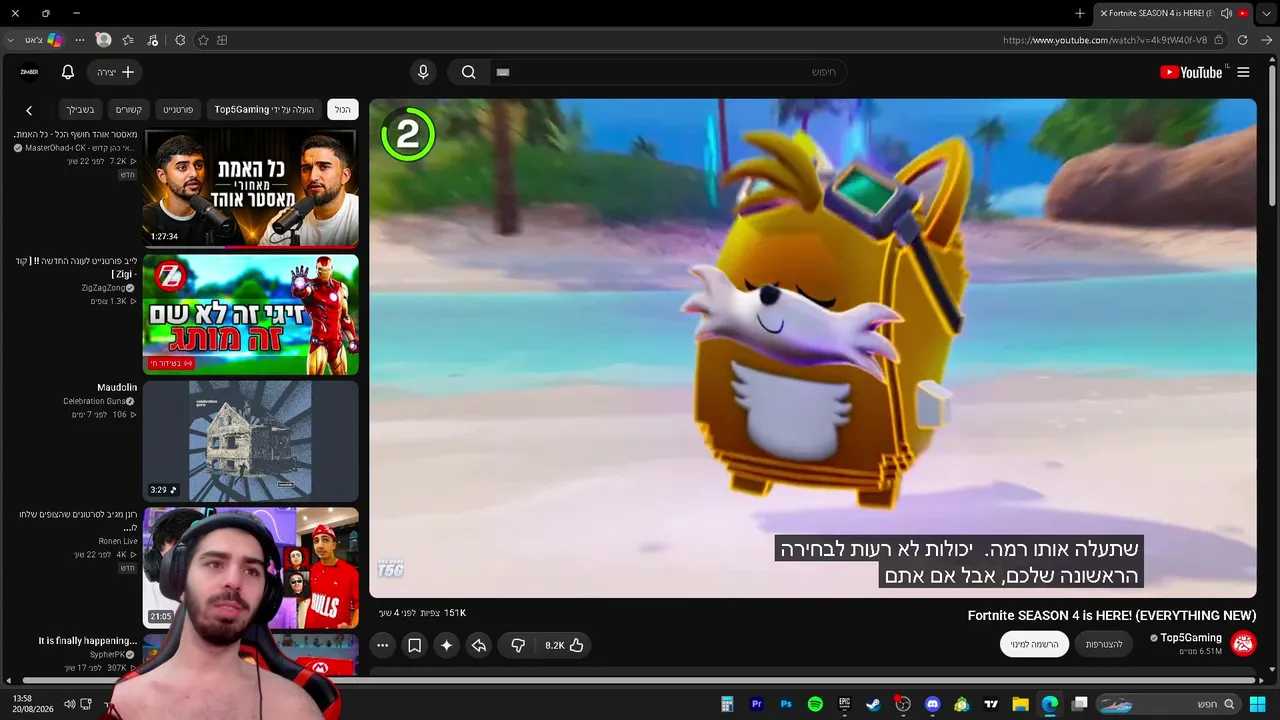Open Photoshop from the taskbar
Screen dimensions: 1280x720
[x=786, y=704]
